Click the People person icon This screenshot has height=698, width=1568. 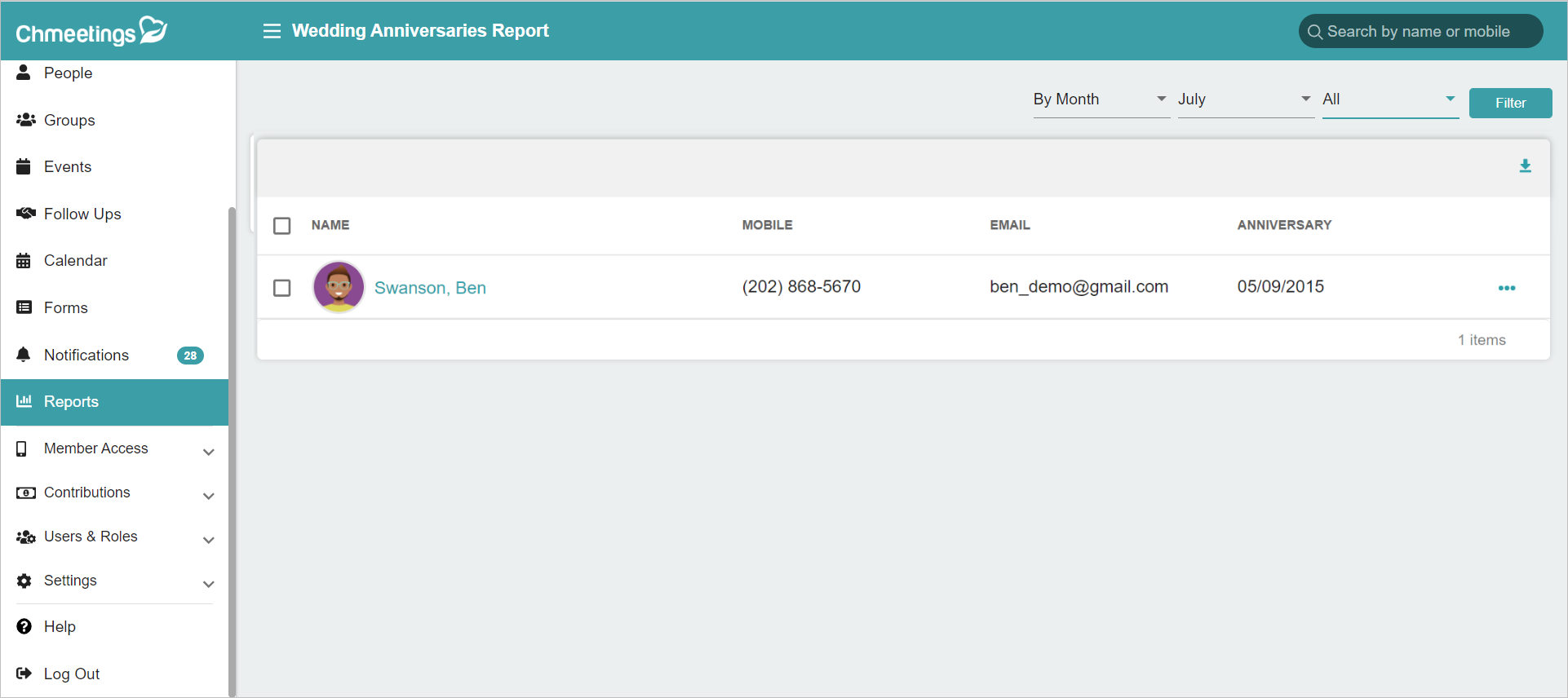tap(24, 73)
